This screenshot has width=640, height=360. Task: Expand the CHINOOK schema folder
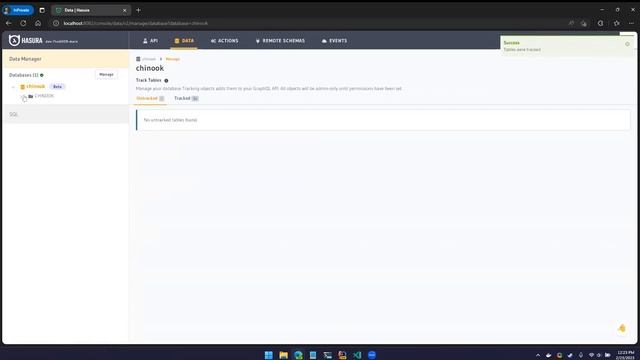pyautogui.click(x=23, y=96)
